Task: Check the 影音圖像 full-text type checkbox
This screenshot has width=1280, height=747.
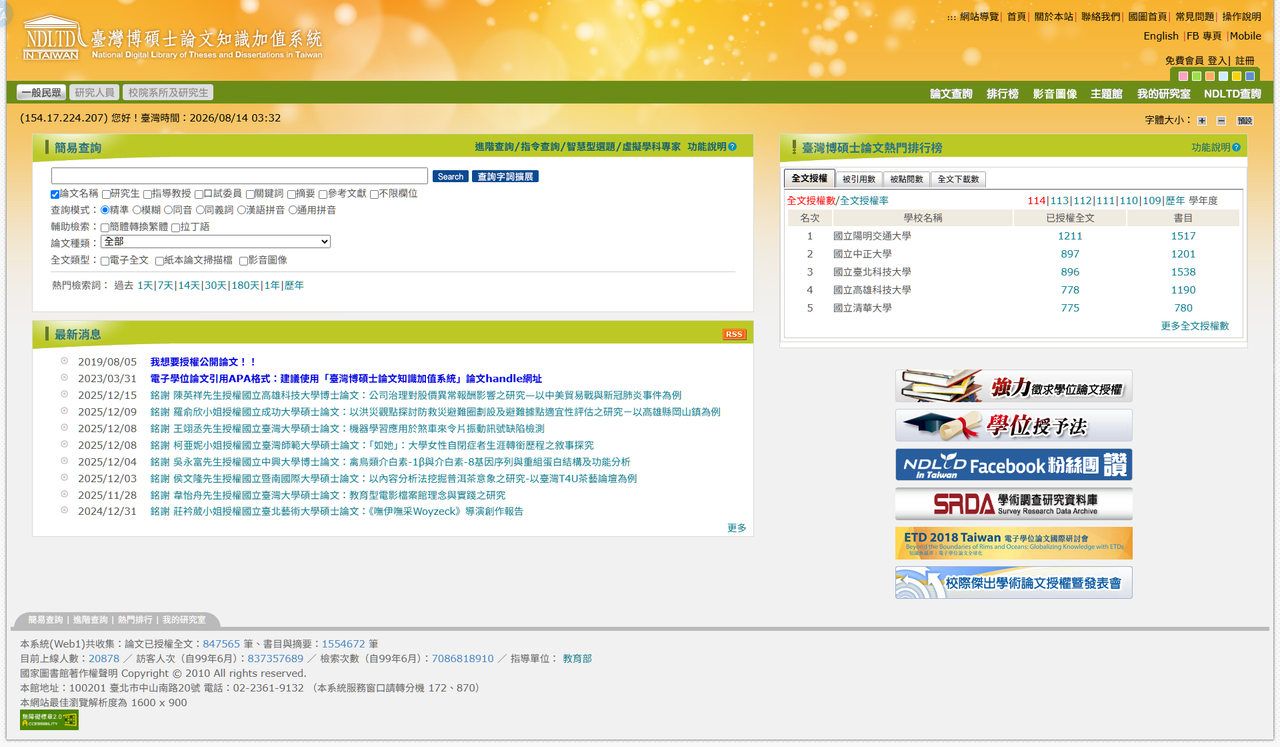Action: (x=244, y=261)
